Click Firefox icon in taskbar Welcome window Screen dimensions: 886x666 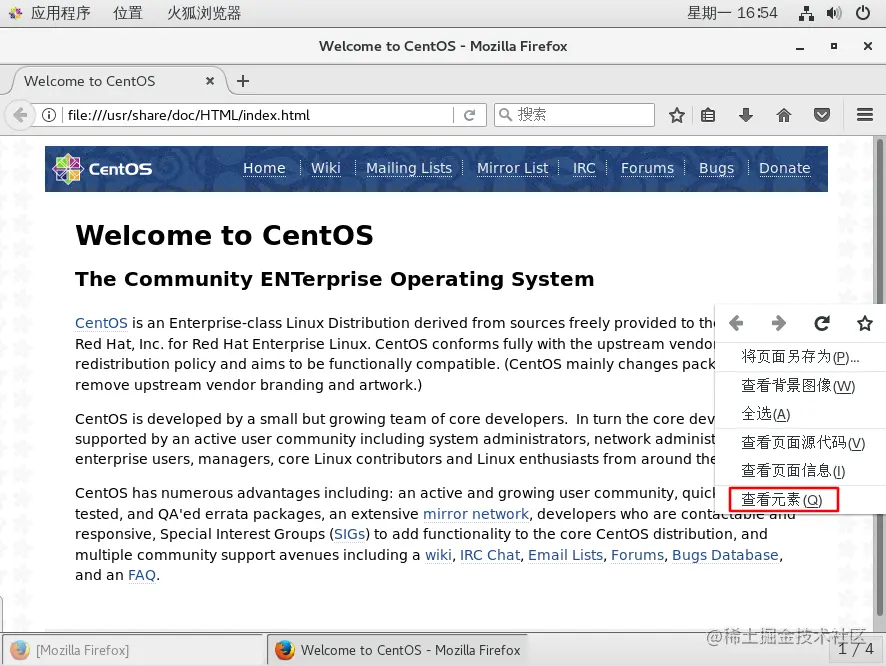coord(285,650)
